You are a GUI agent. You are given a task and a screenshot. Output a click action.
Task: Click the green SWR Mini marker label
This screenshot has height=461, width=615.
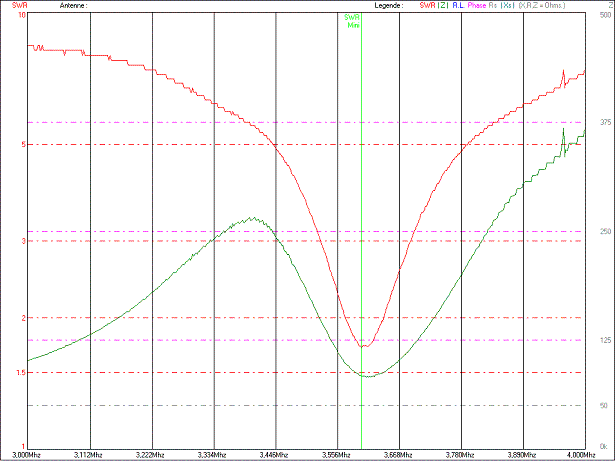[x=352, y=20]
